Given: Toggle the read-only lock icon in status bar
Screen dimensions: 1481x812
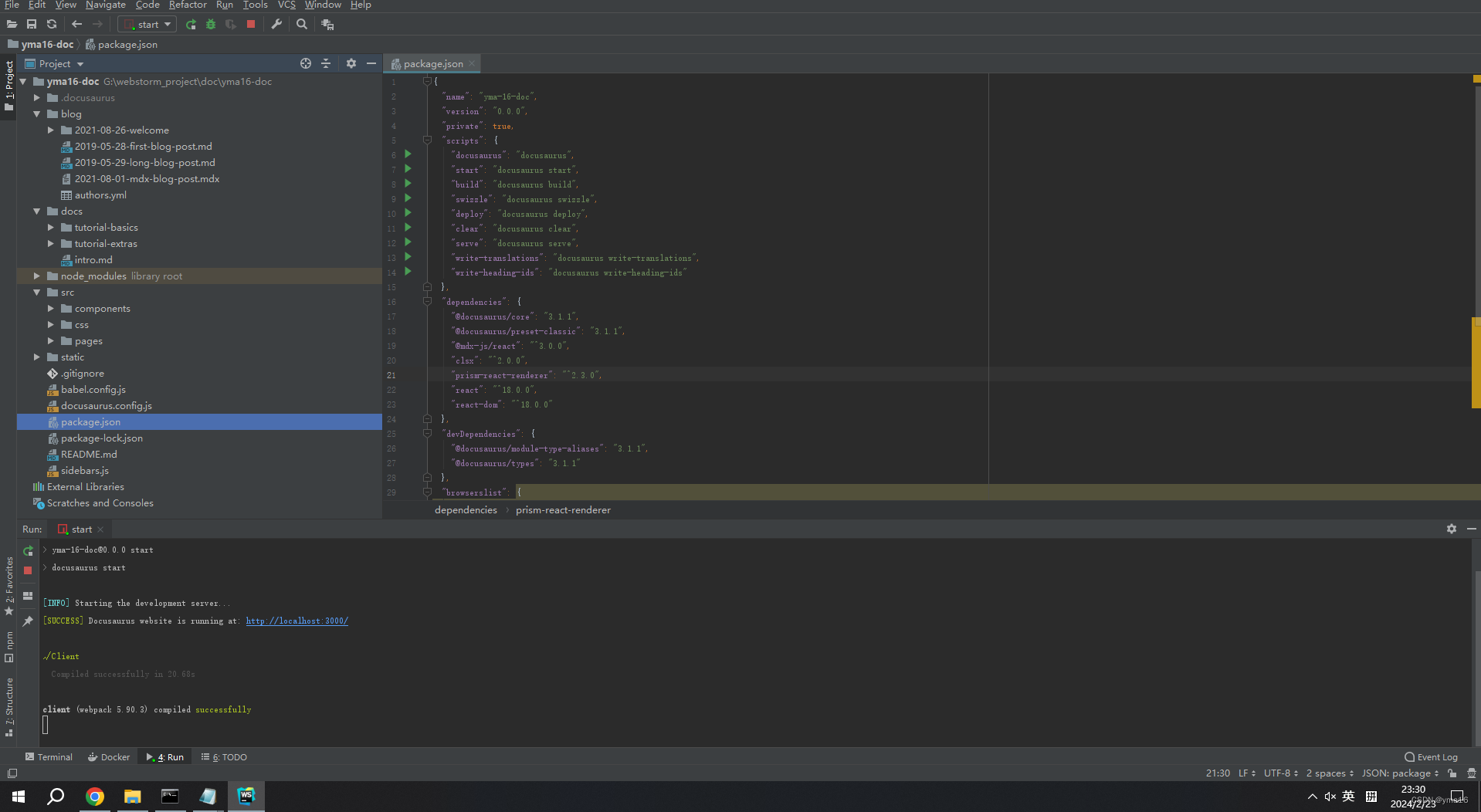Looking at the screenshot, I should click(1452, 773).
